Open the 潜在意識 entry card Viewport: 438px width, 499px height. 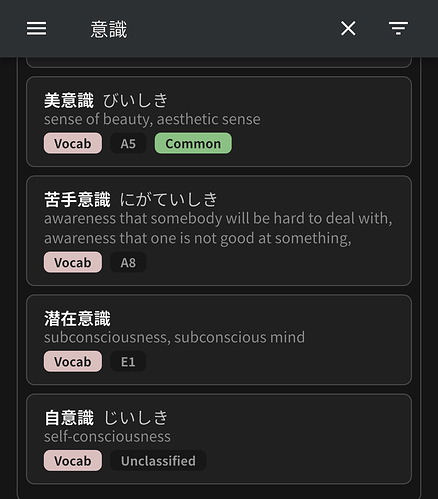click(x=219, y=340)
